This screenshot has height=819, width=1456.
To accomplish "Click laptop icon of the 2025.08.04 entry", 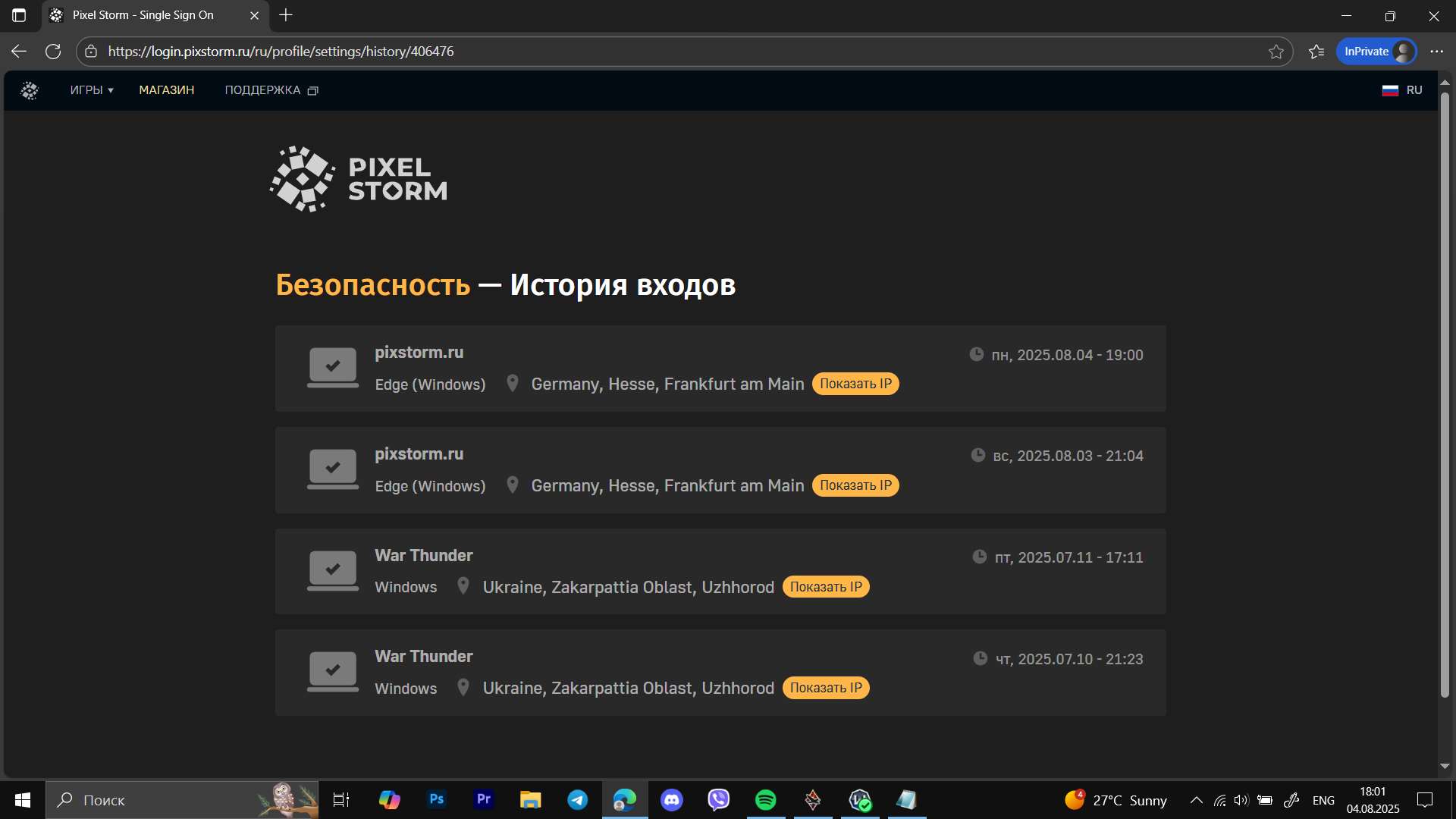I will [333, 368].
